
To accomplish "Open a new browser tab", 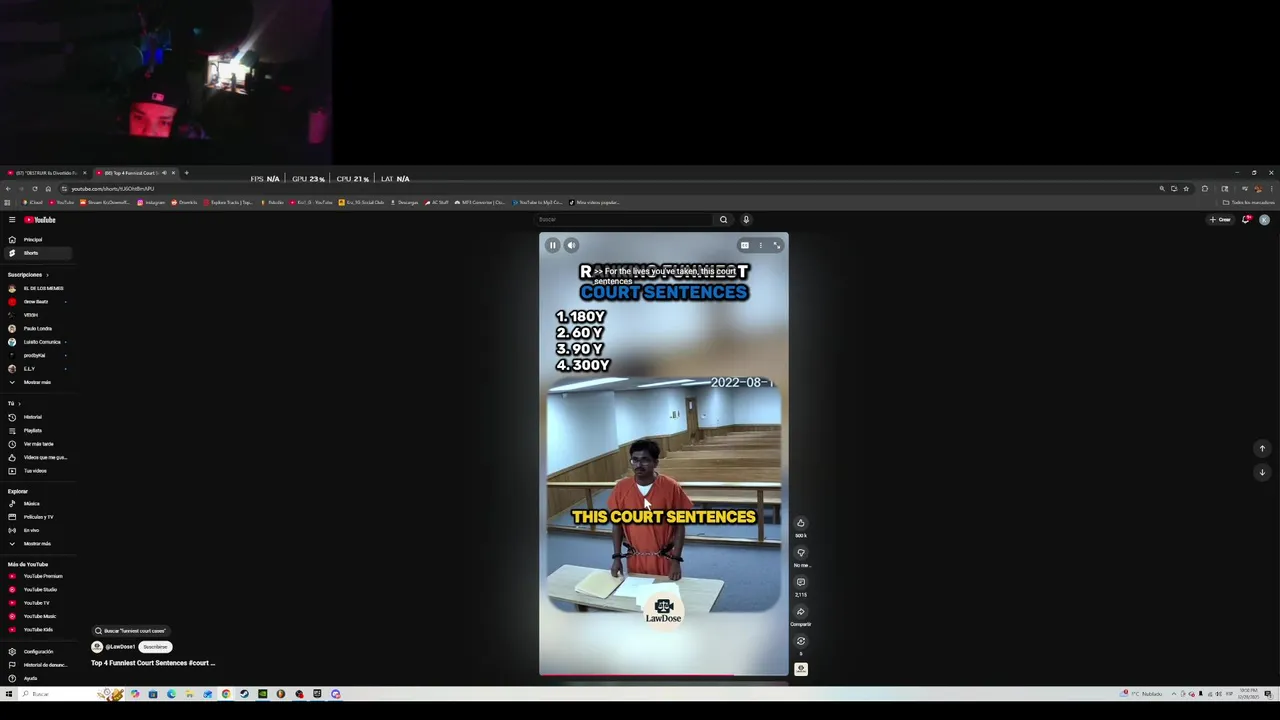I will click(186, 173).
